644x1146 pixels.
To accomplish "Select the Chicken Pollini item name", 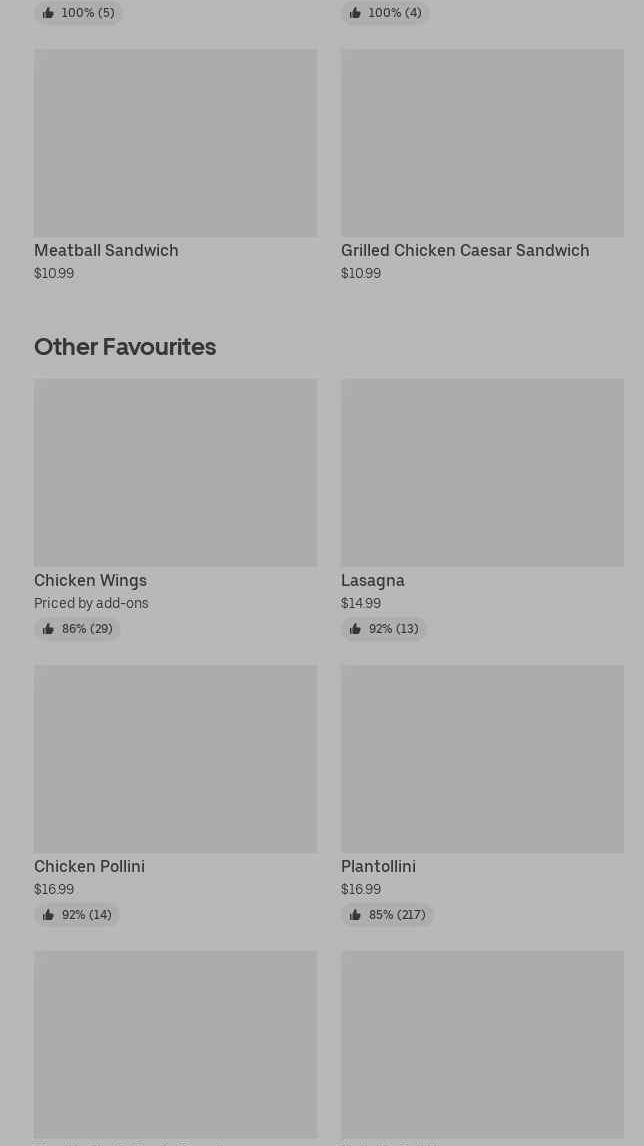I will tap(89, 866).
